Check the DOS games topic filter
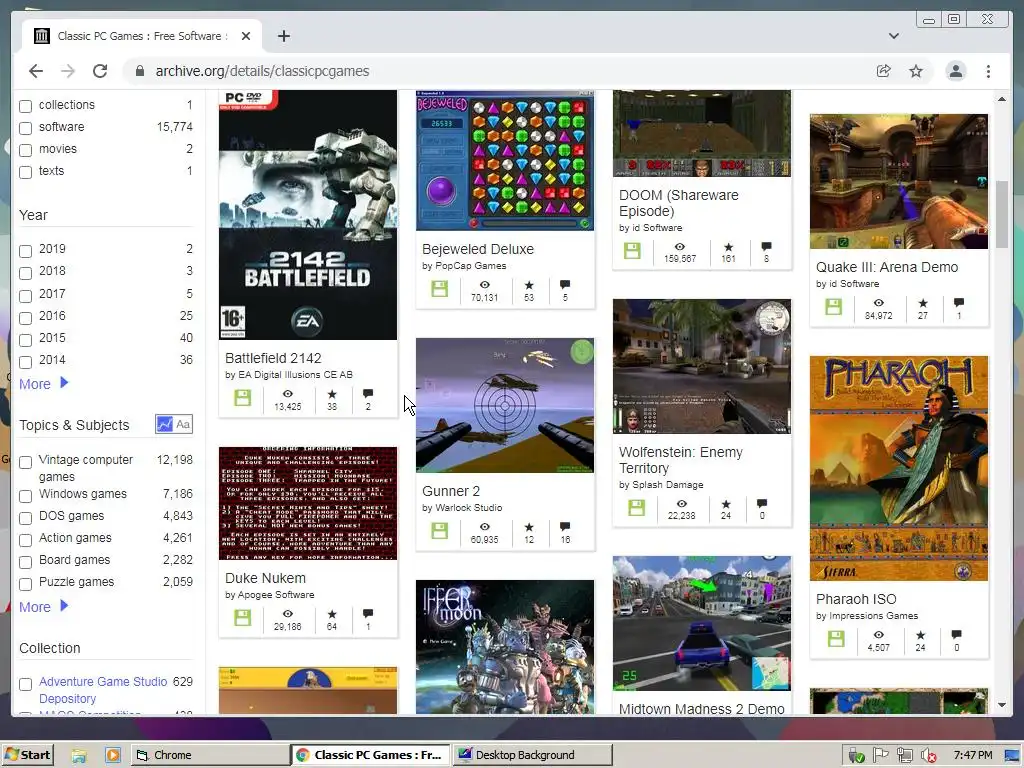 [25, 518]
